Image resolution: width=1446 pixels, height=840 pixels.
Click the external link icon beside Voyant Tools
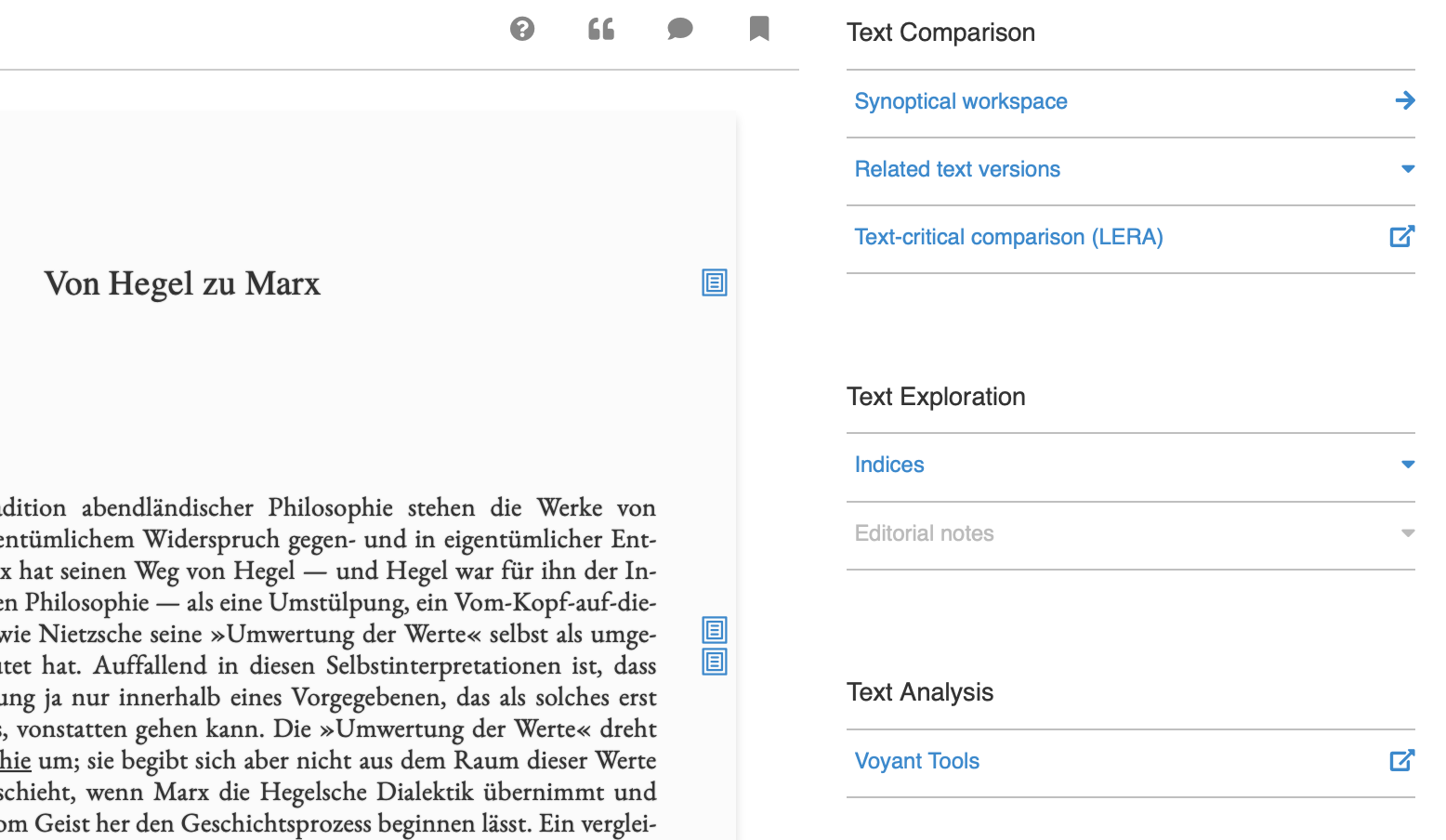tap(1401, 761)
